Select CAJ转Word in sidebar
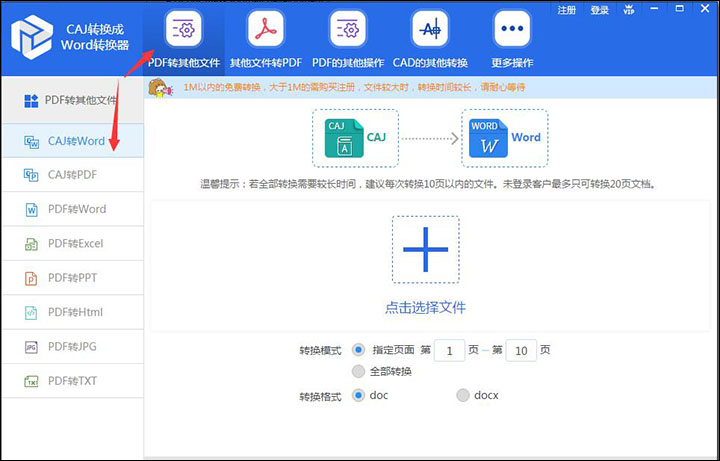Screen dimensions: 720x461 click(x=73, y=141)
